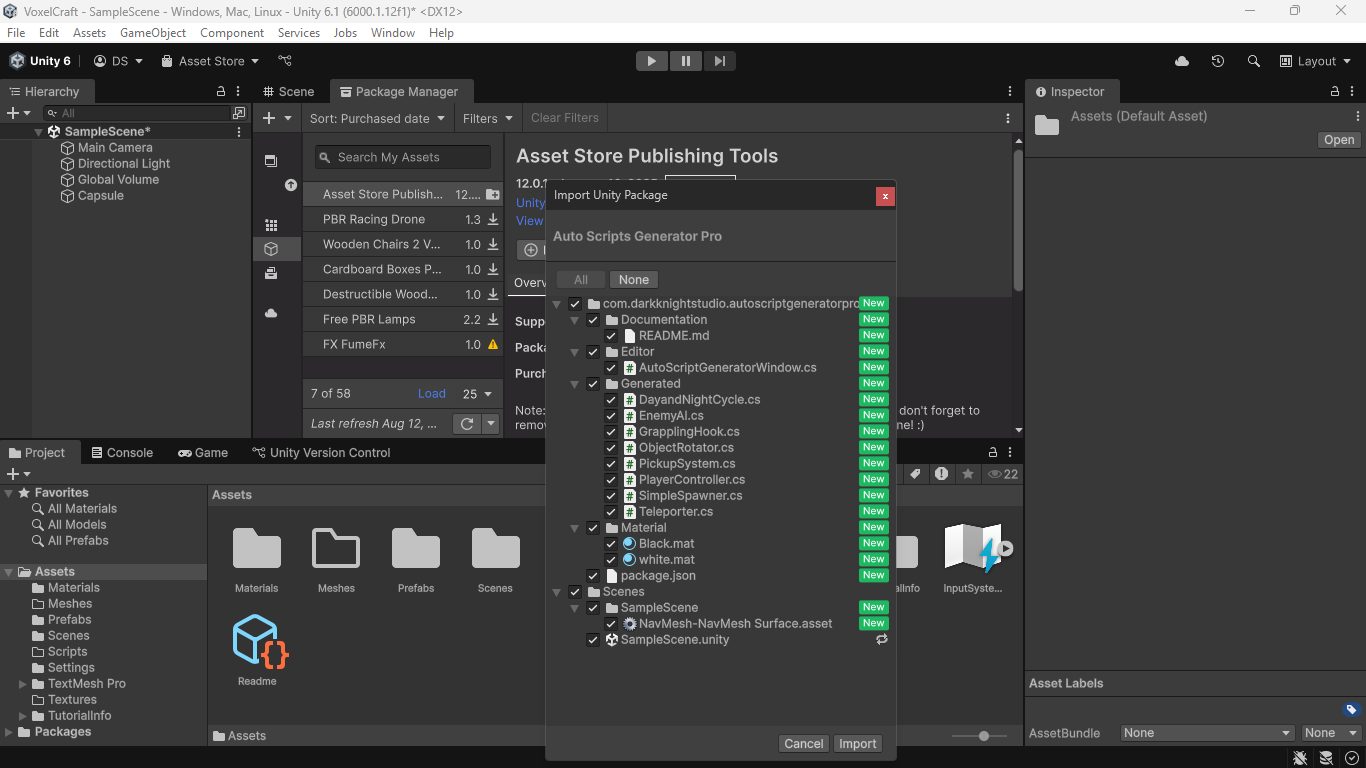Screen dimensions: 1366x768
Task: Expand the TextMesh Pro folder in Project tree
Action: [23, 684]
